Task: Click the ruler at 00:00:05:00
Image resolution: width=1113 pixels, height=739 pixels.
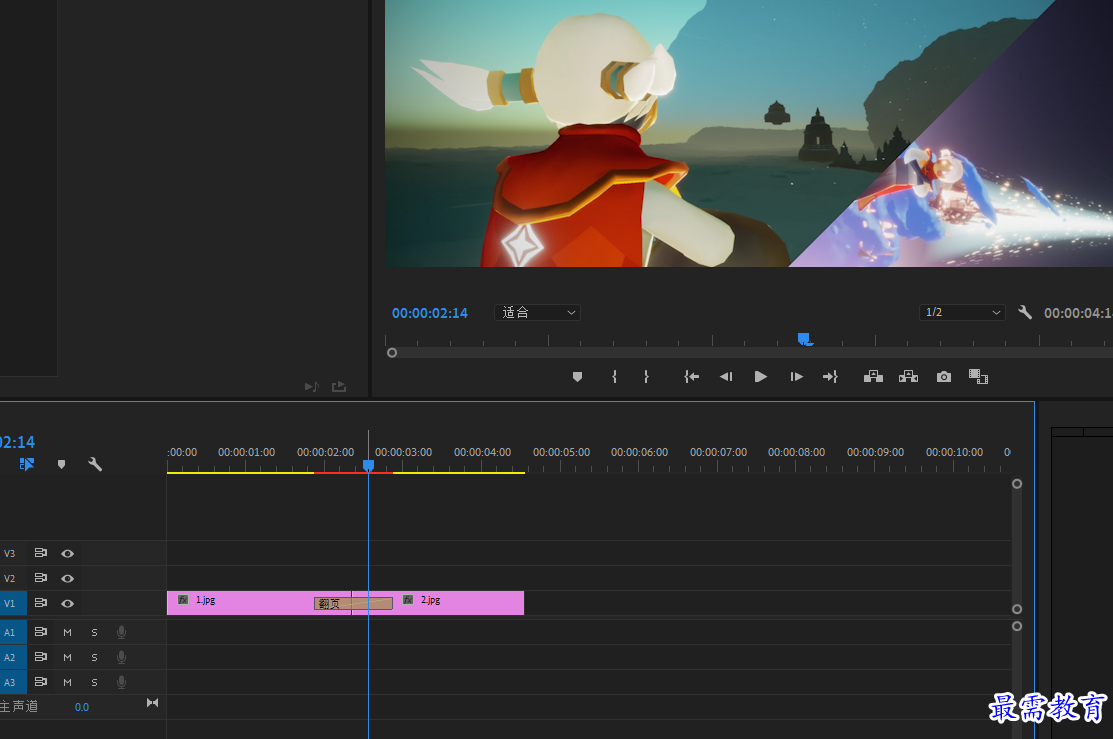Action: (561, 452)
